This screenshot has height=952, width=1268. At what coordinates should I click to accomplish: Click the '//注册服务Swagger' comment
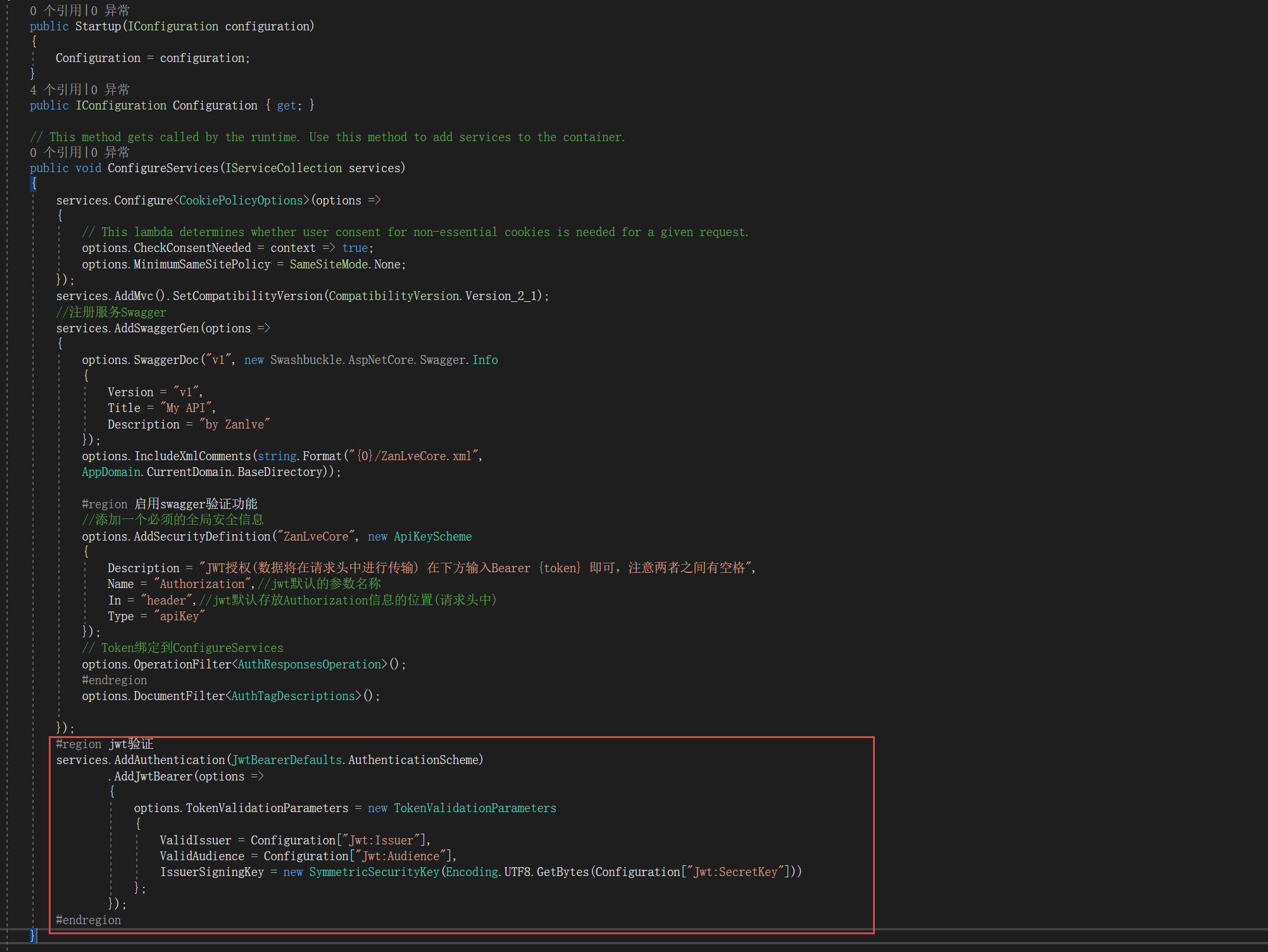click(x=111, y=312)
